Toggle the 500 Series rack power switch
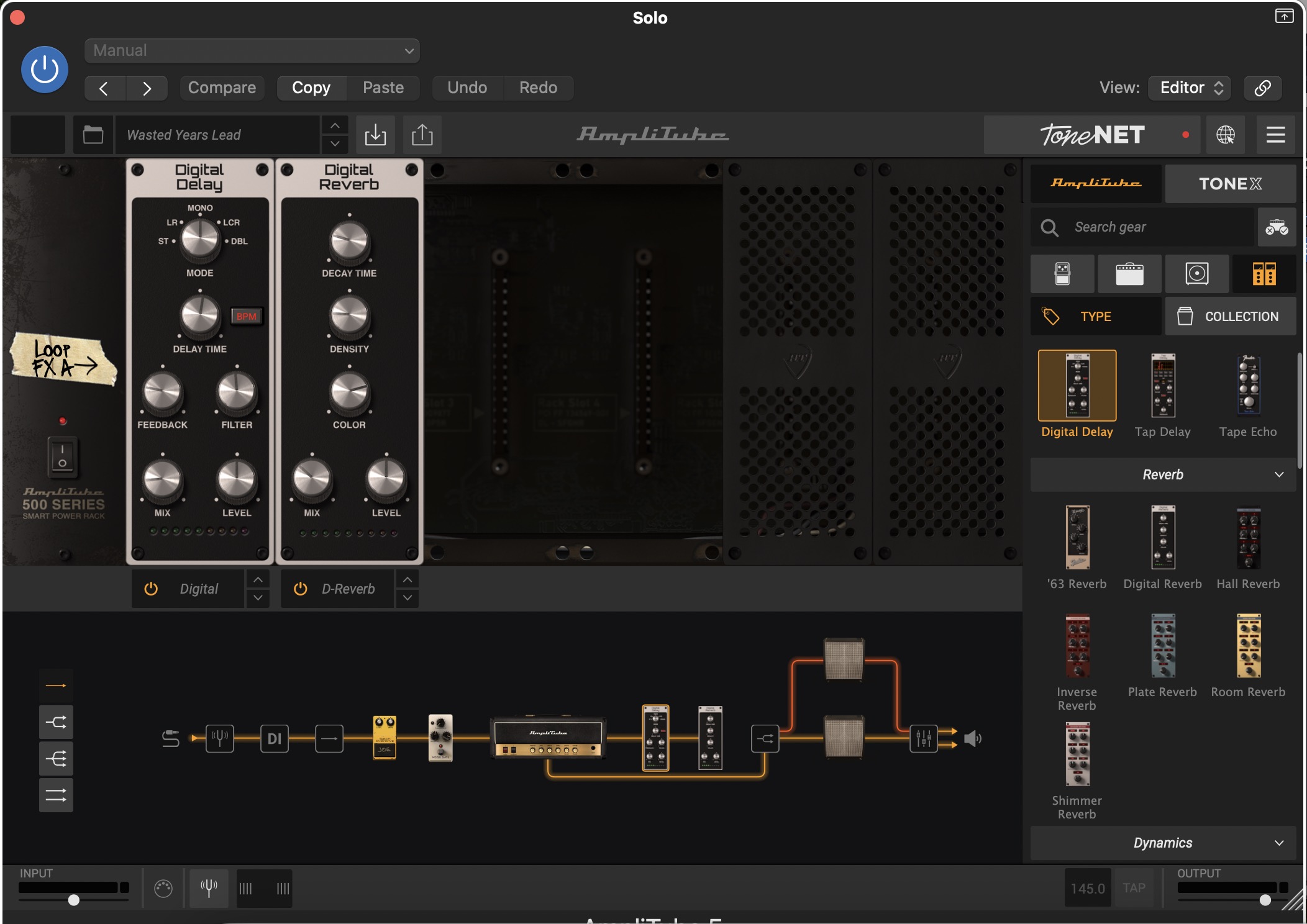 (x=62, y=457)
